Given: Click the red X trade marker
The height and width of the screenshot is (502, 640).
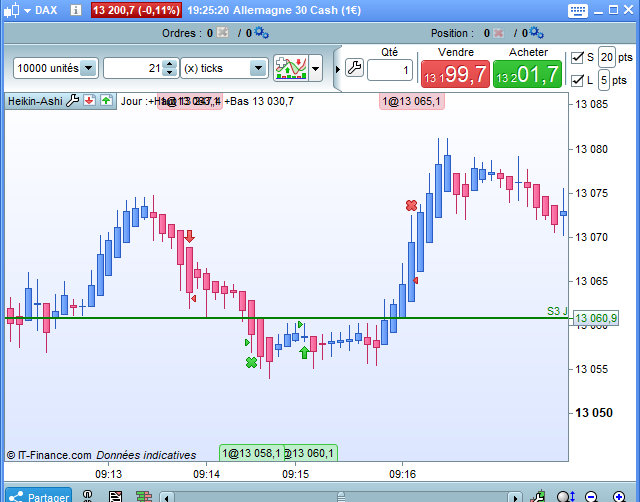Looking at the screenshot, I should 411,205.
